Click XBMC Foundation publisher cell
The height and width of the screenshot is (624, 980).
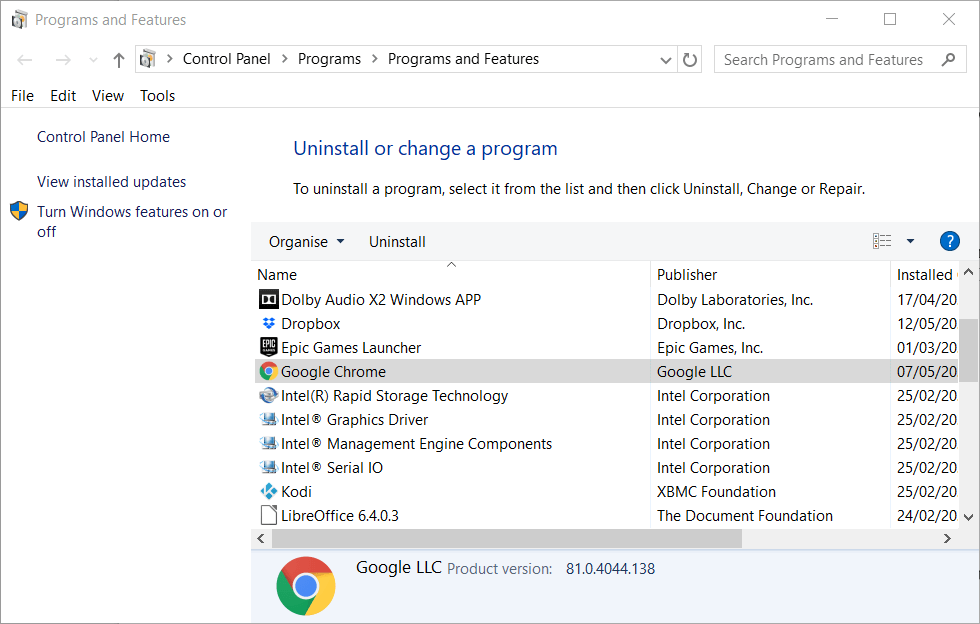(716, 491)
